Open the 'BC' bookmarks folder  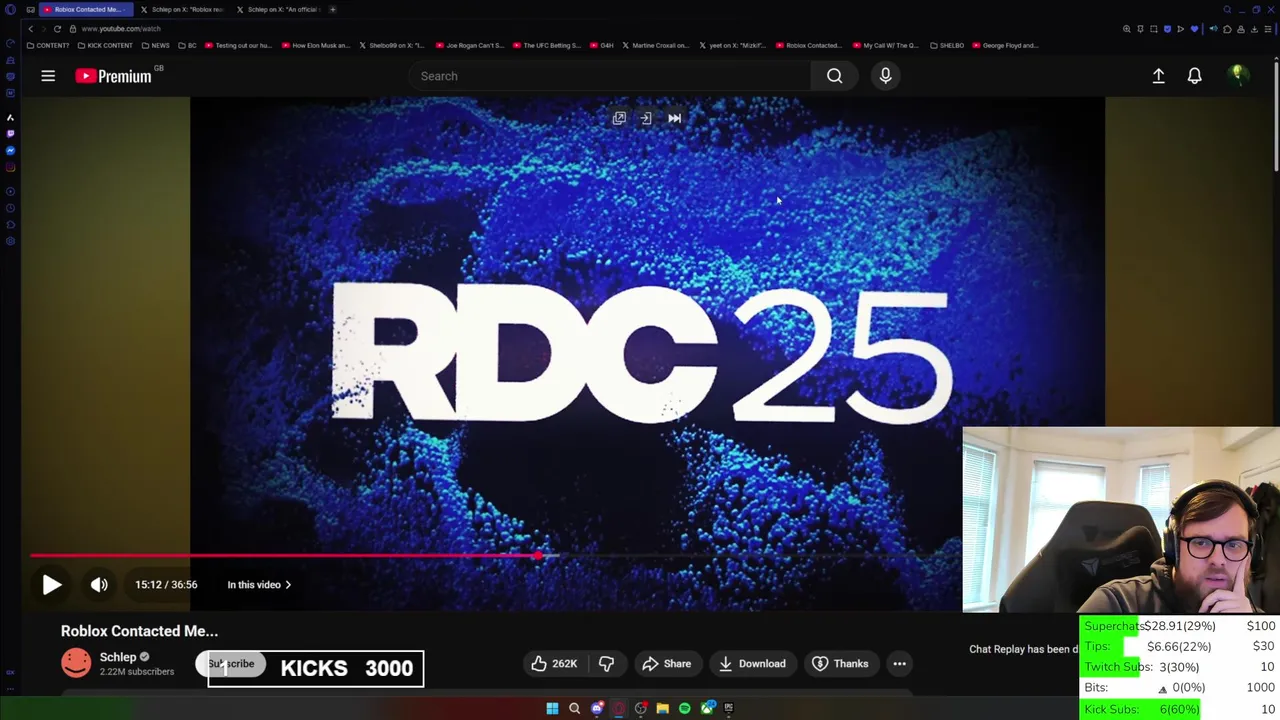[187, 46]
